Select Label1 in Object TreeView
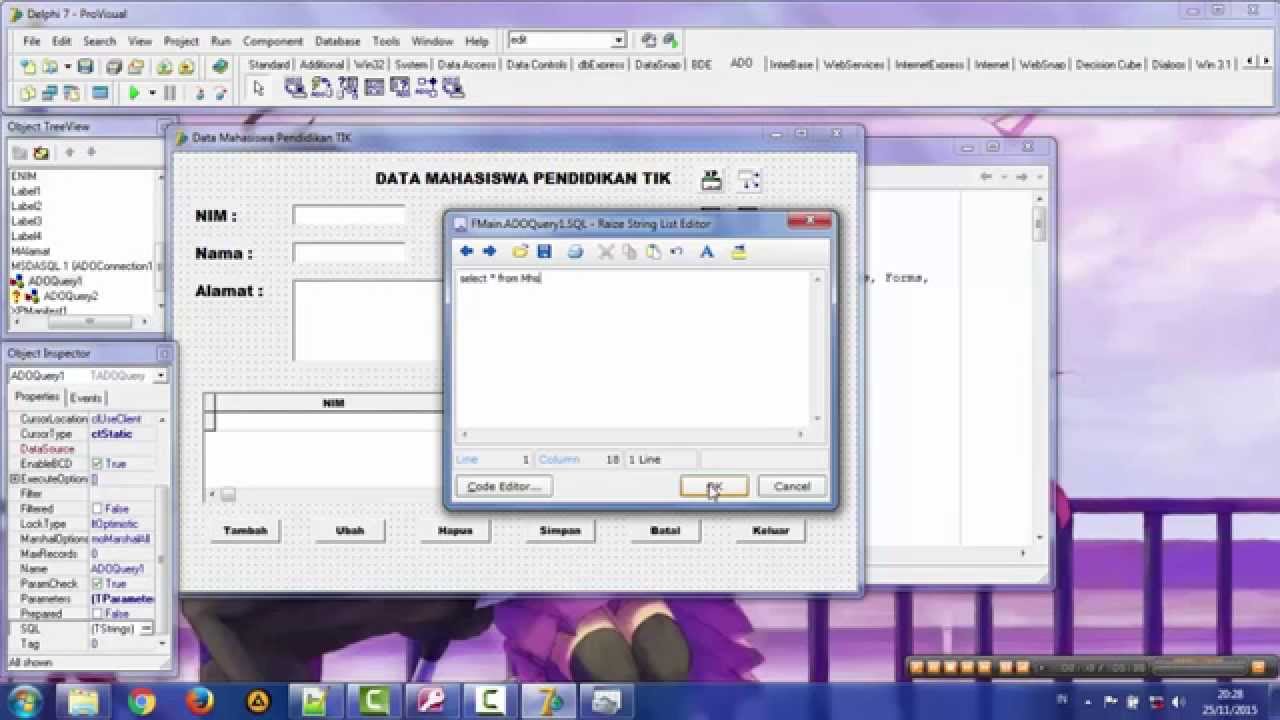This screenshot has height=720, width=1280. (26, 191)
